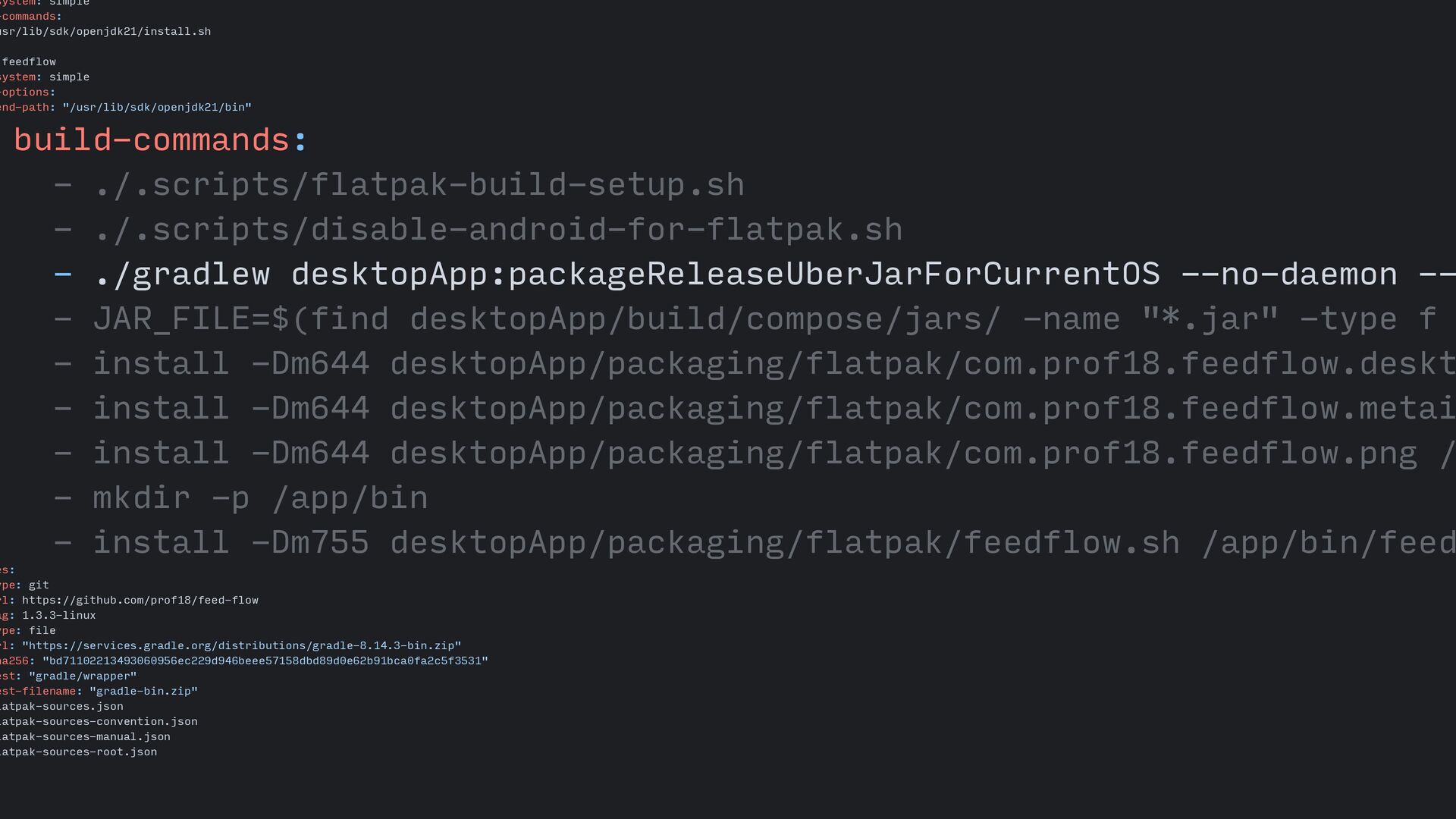
Task: Select the flatpak-sources-convention.json entry
Action: pyautogui.click(x=99, y=722)
